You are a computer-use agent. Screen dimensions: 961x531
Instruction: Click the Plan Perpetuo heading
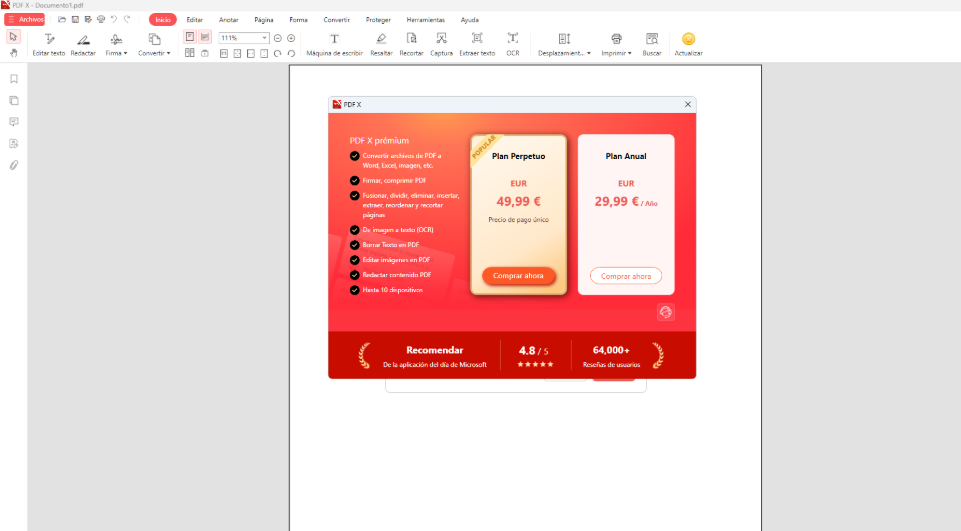518,156
